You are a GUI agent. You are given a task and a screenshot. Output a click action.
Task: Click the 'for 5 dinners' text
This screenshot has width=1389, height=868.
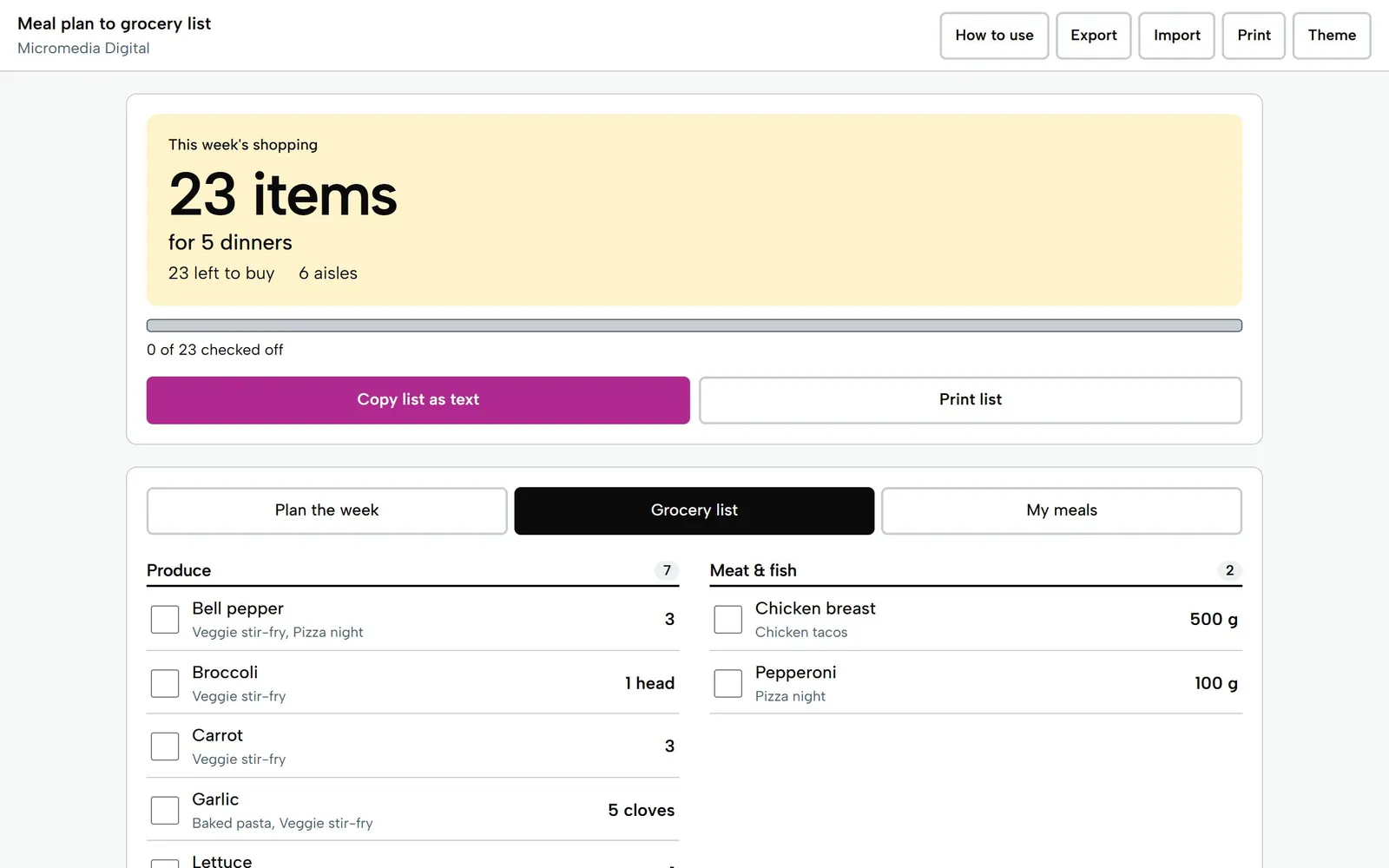click(230, 242)
